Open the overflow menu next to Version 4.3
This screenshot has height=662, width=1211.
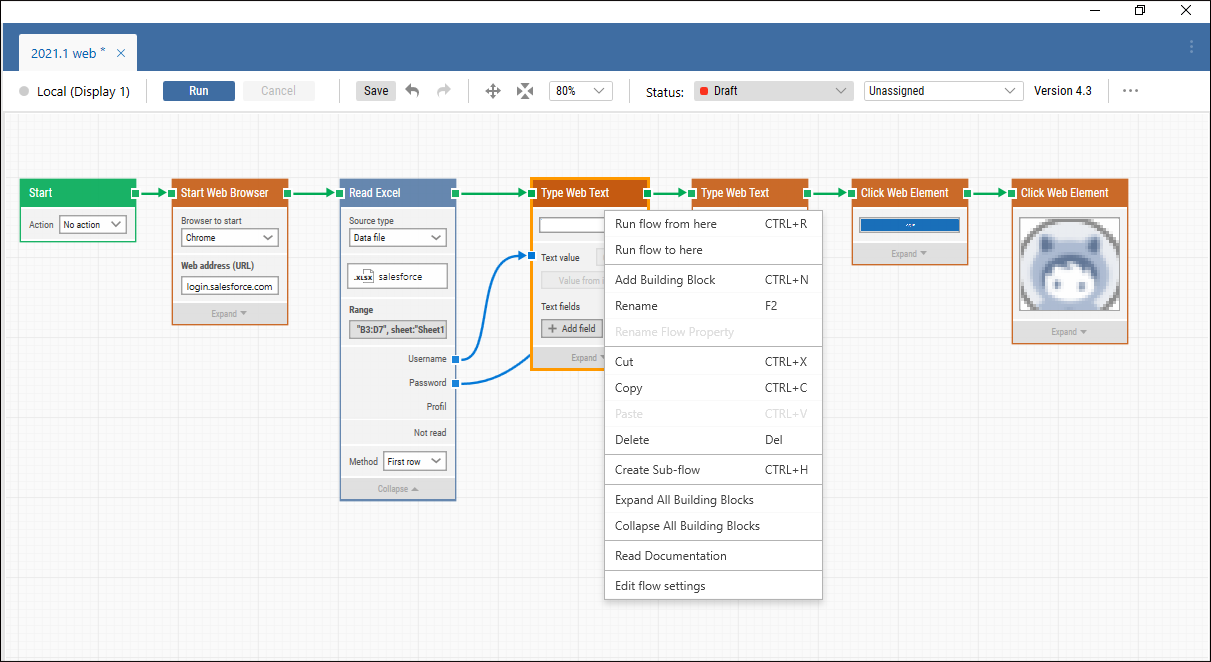point(1130,90)
